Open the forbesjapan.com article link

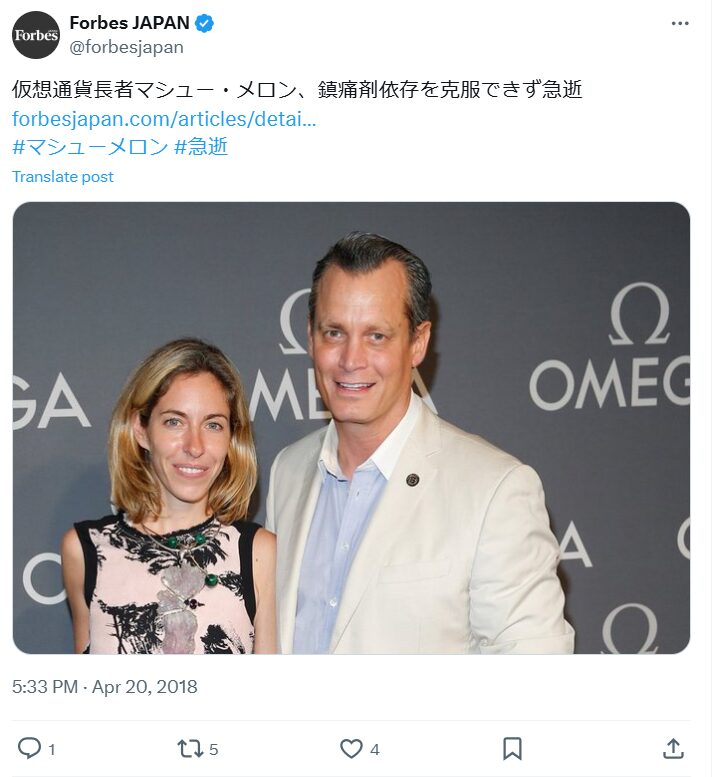164,119
